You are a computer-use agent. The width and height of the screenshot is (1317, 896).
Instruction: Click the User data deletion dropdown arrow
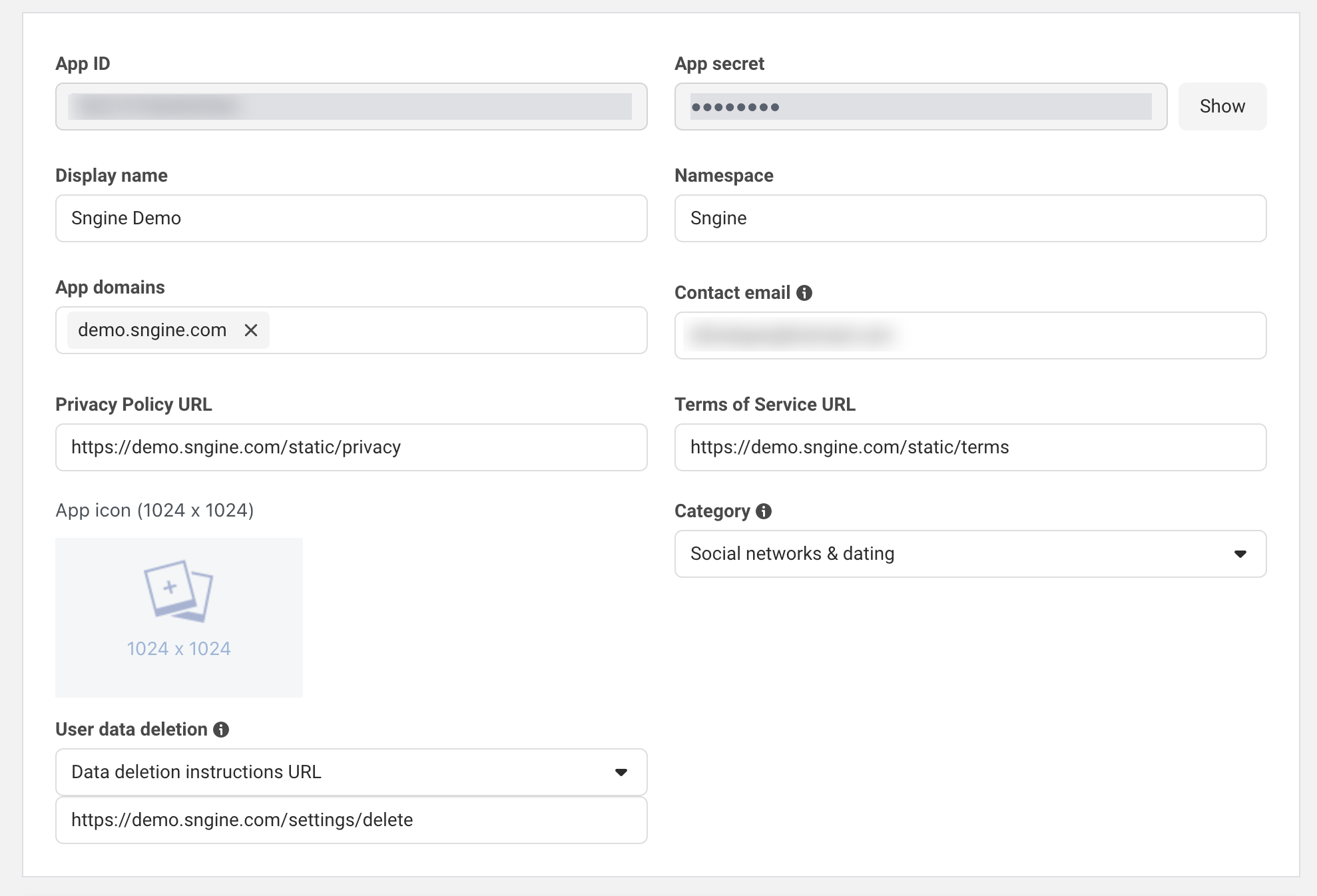621,772
